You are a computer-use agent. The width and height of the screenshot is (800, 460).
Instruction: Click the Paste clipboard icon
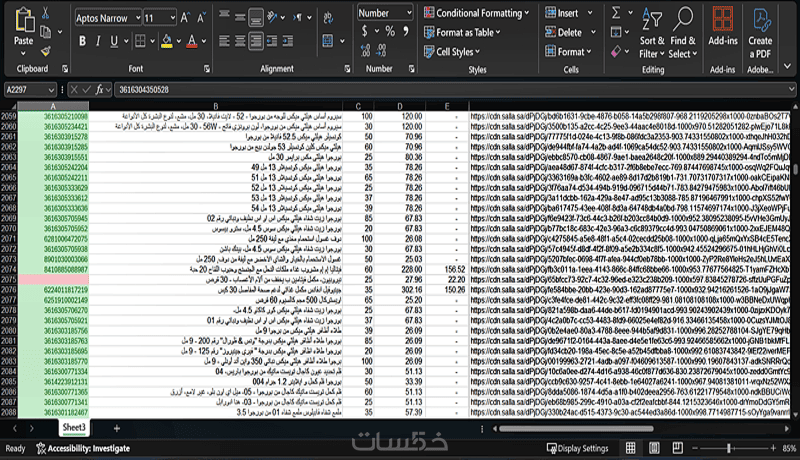tap(23, 20)
